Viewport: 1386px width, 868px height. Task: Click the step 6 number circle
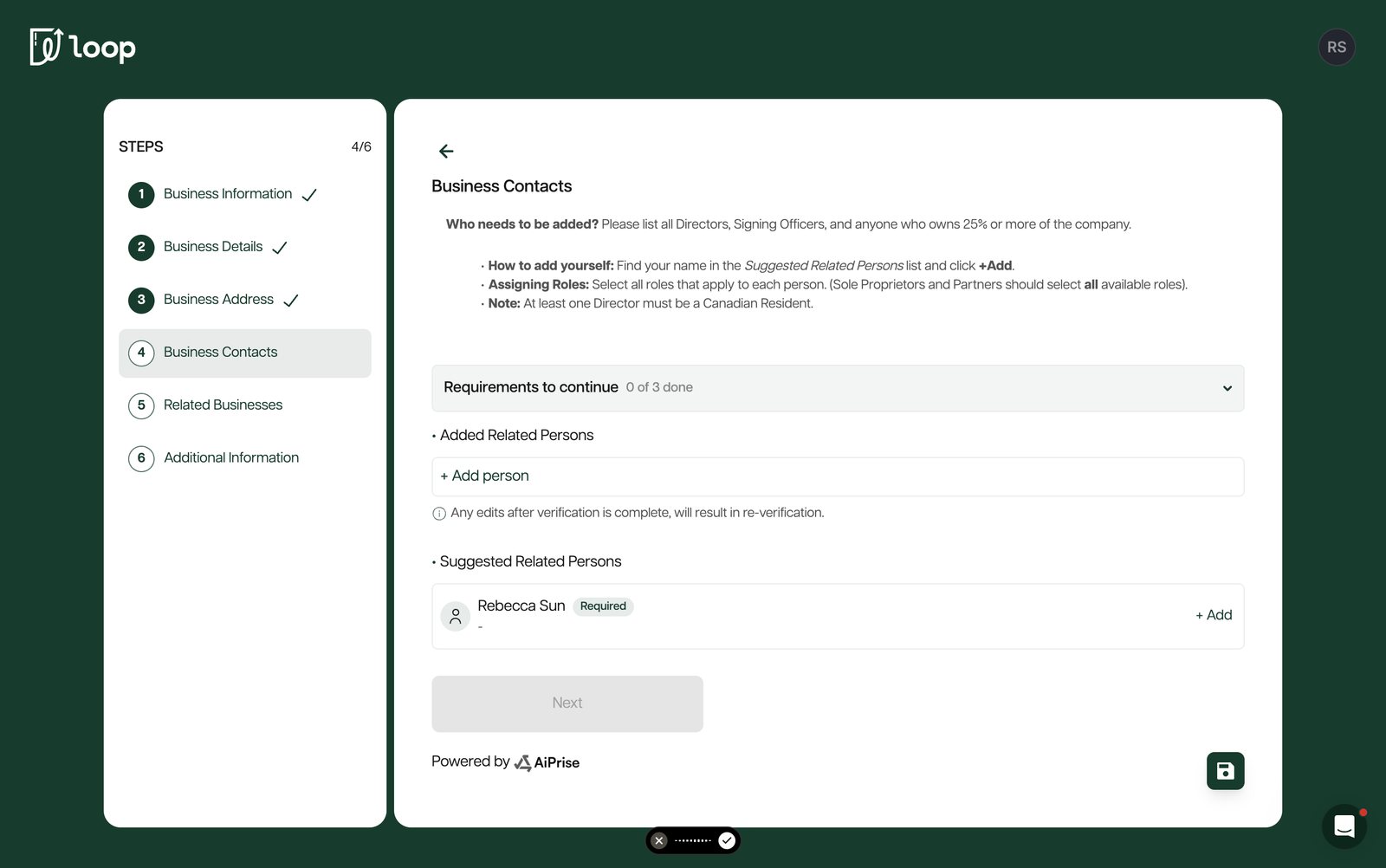[141, 458]
